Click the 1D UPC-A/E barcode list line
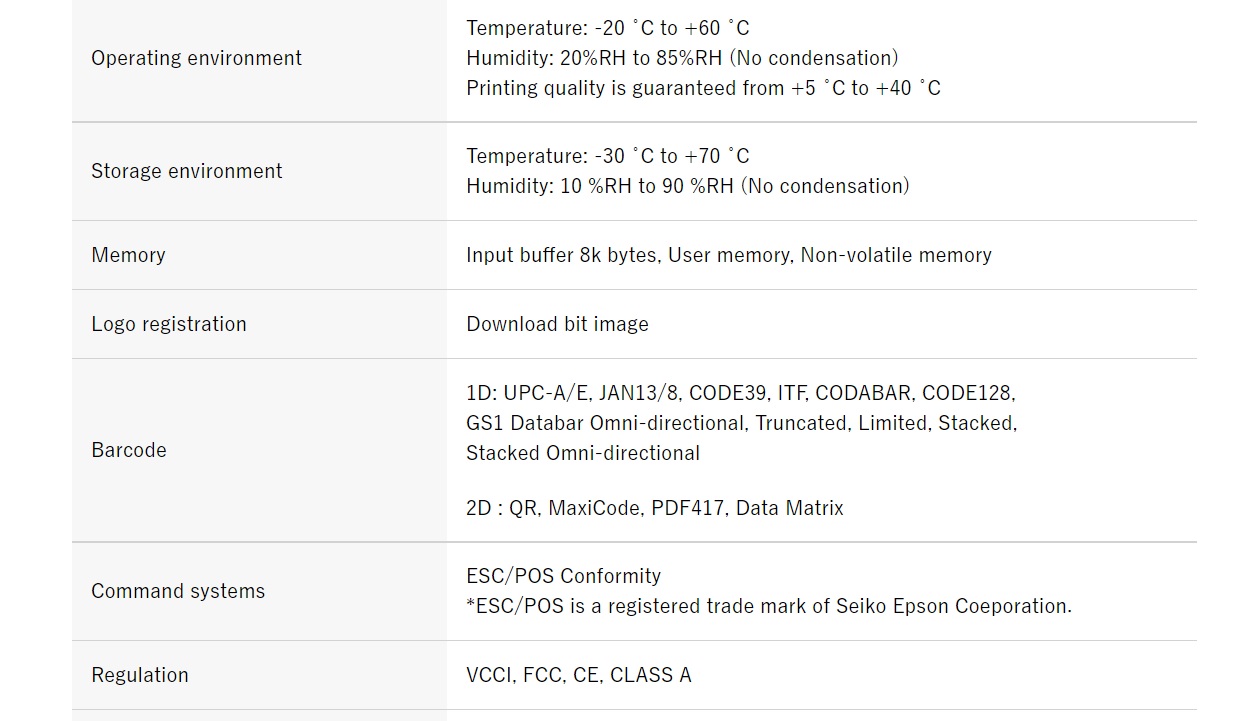 click(741, 393)
